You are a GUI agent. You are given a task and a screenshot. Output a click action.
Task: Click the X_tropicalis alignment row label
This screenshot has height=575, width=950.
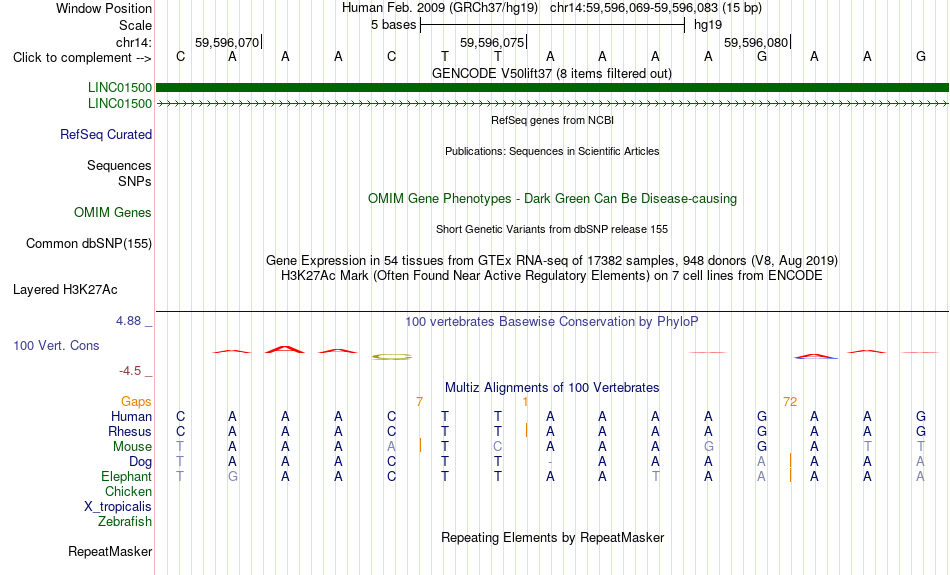tap(118, 507)
